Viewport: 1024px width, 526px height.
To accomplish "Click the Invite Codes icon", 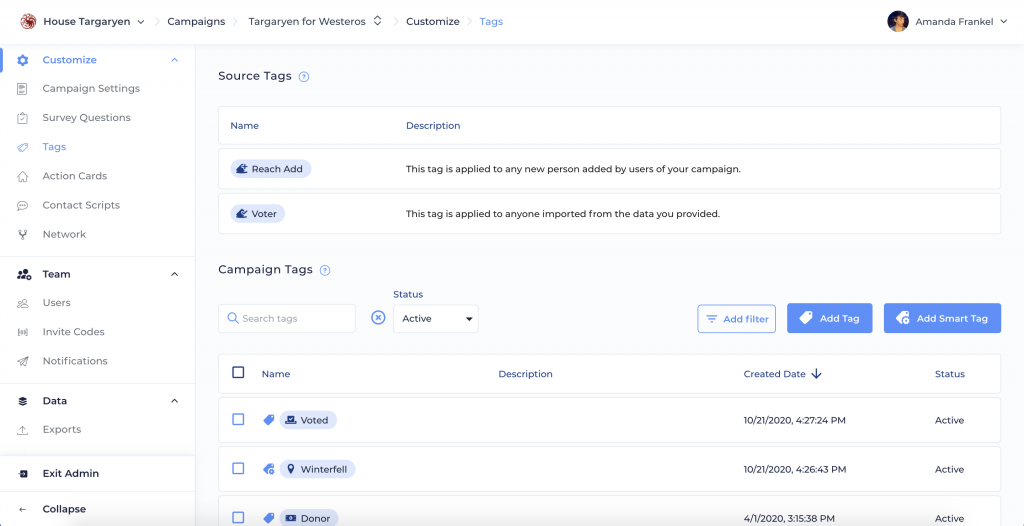I will coord(23,332).
